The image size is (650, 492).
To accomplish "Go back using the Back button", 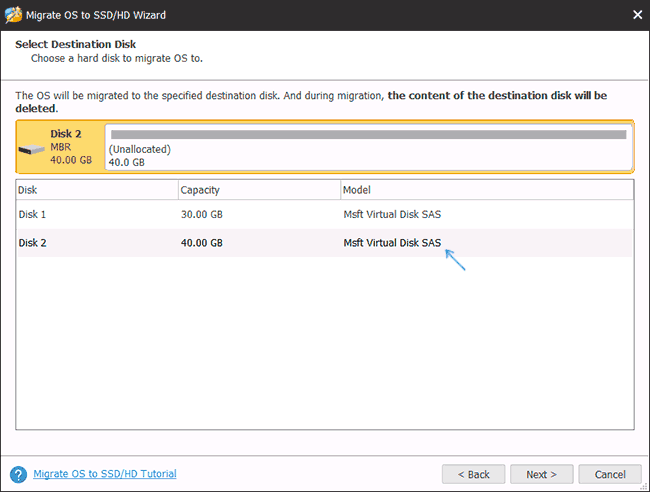I will pos(473,474).
